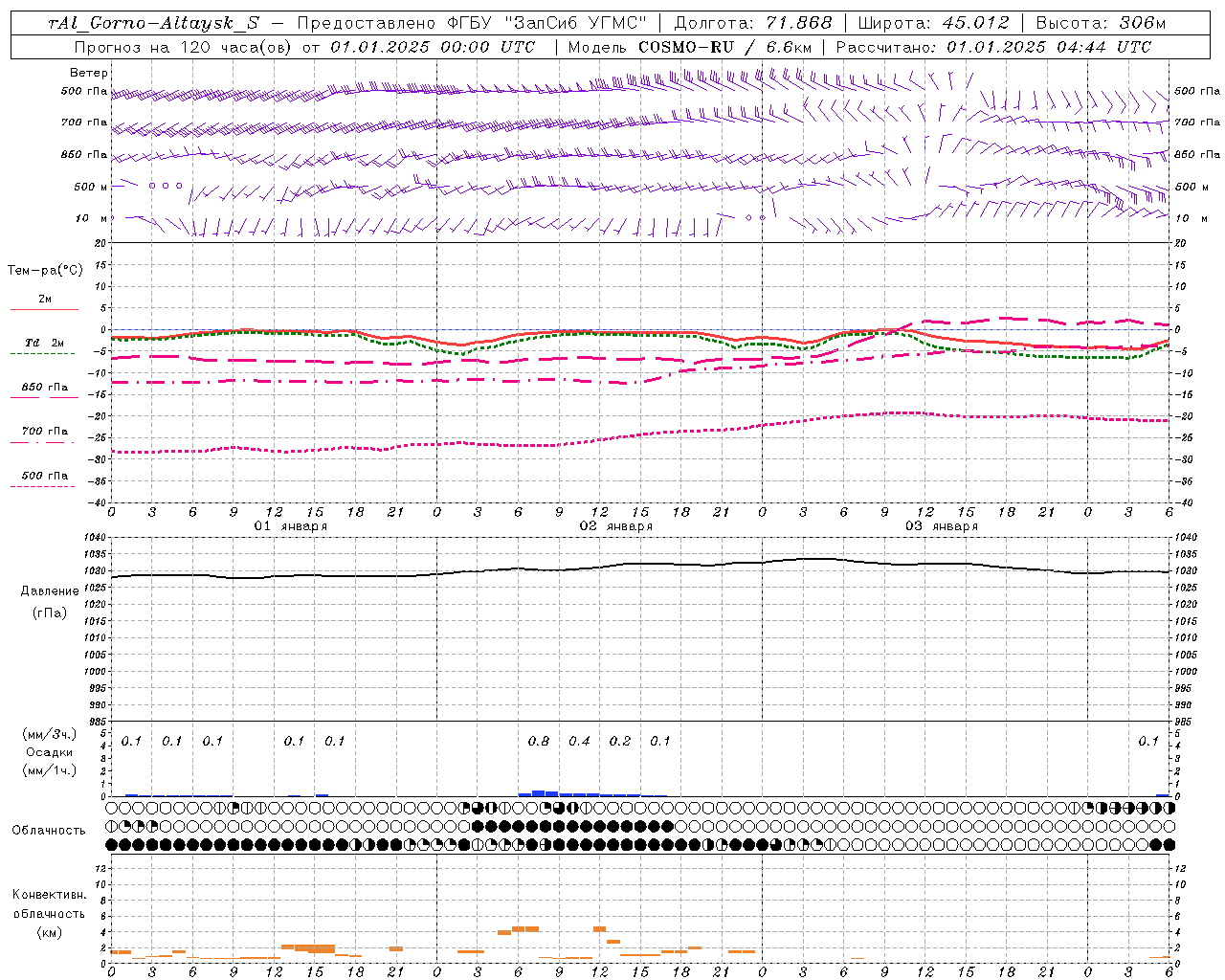Select the elevation label Высота: 306м
The height and width of the screenshot is (980, 1225).
[x=1101, y=23]
